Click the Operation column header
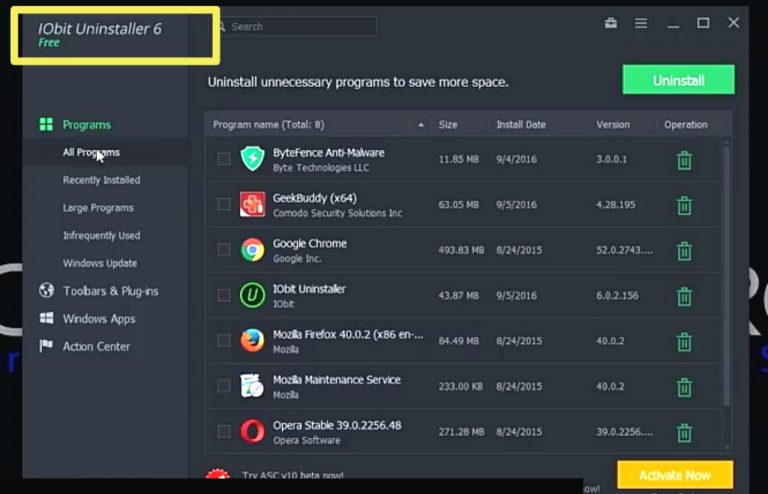768x494 pixels. click(x=686, y=125)
